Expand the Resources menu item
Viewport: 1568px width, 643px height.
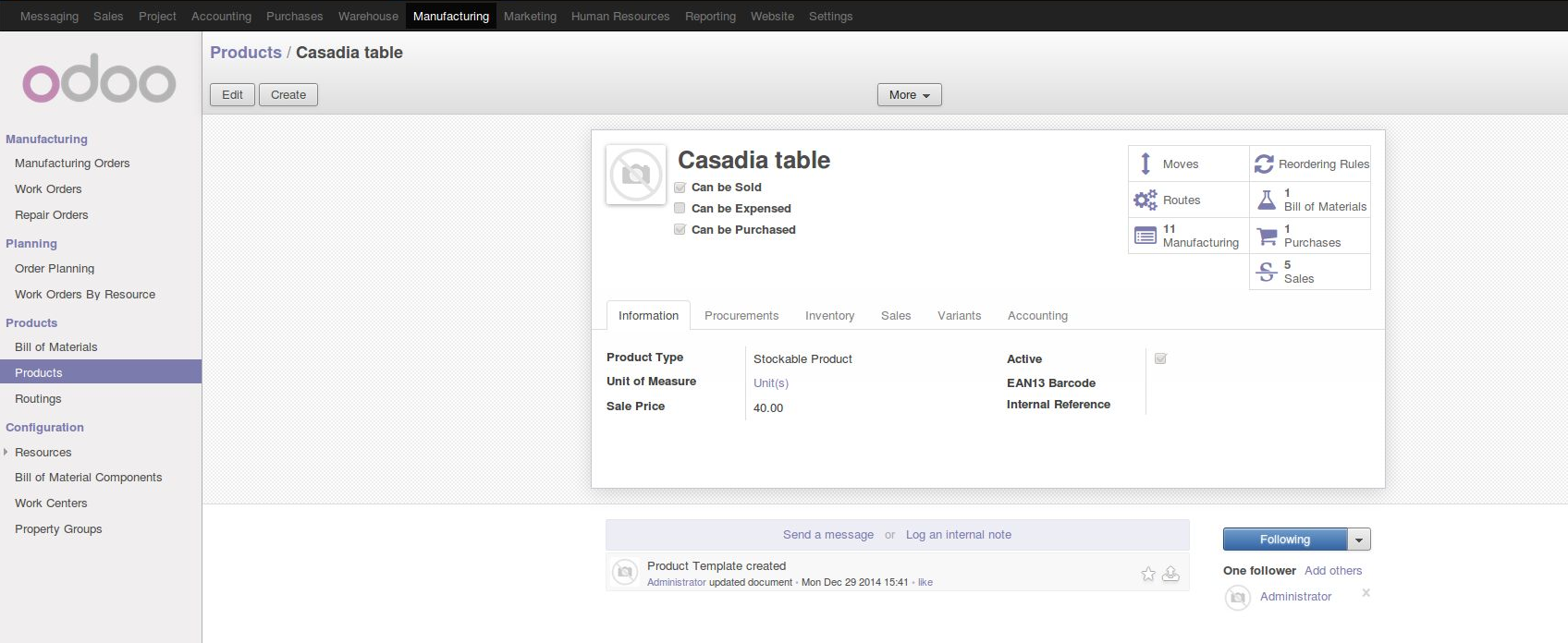tap(43, 453)
